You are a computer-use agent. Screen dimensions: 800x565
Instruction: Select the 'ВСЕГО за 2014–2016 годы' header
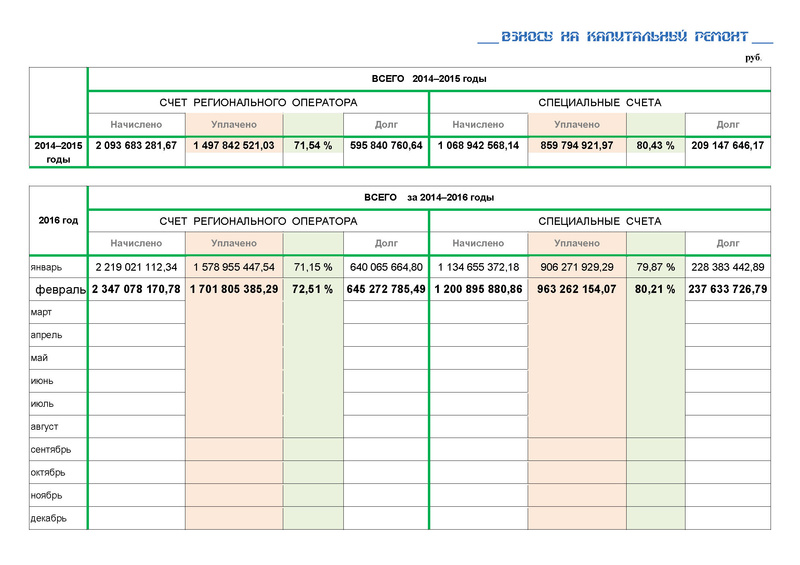click(429, 197)
